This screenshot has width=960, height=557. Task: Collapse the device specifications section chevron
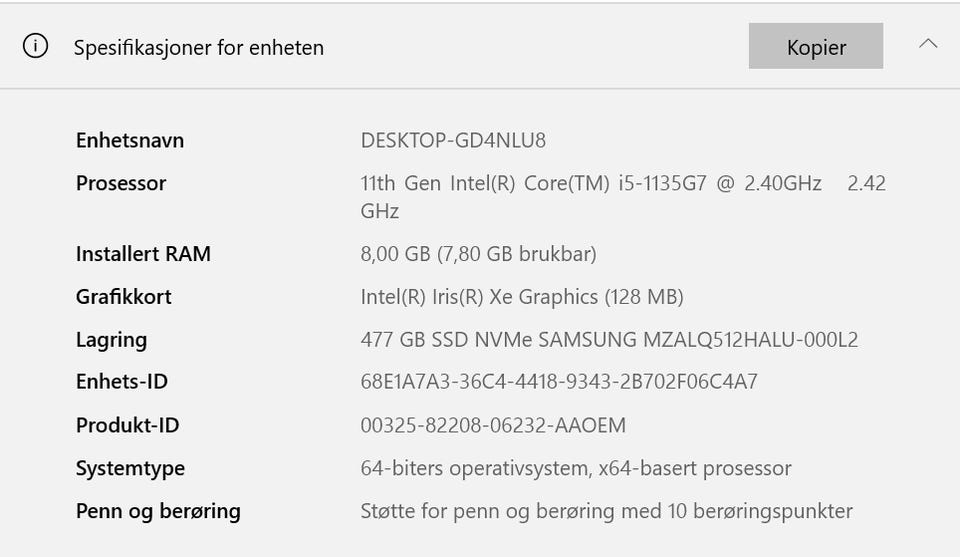point(928,44)
